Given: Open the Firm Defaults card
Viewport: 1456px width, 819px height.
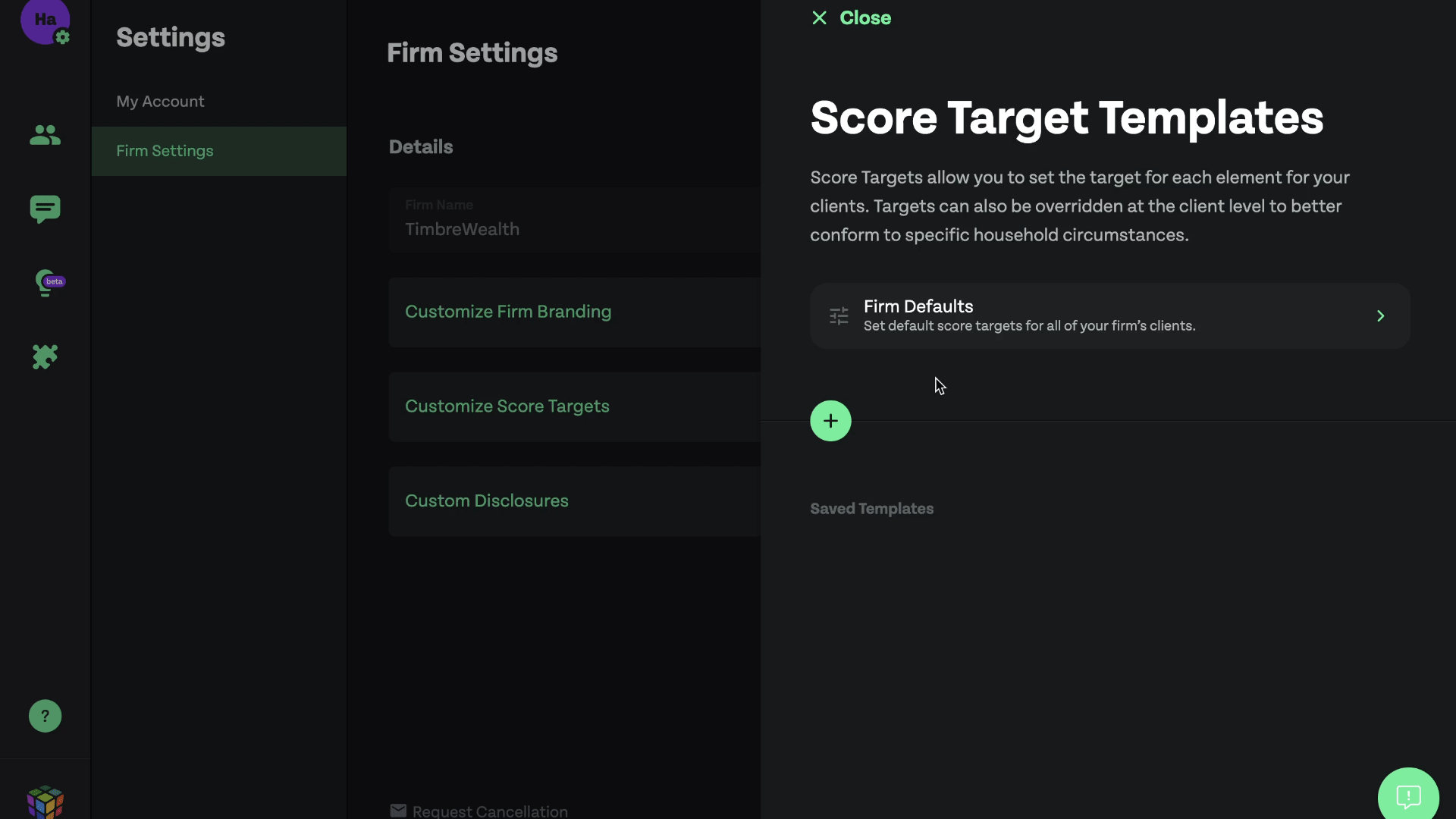Looking at the screenshot, I should tap(1110, 316).
